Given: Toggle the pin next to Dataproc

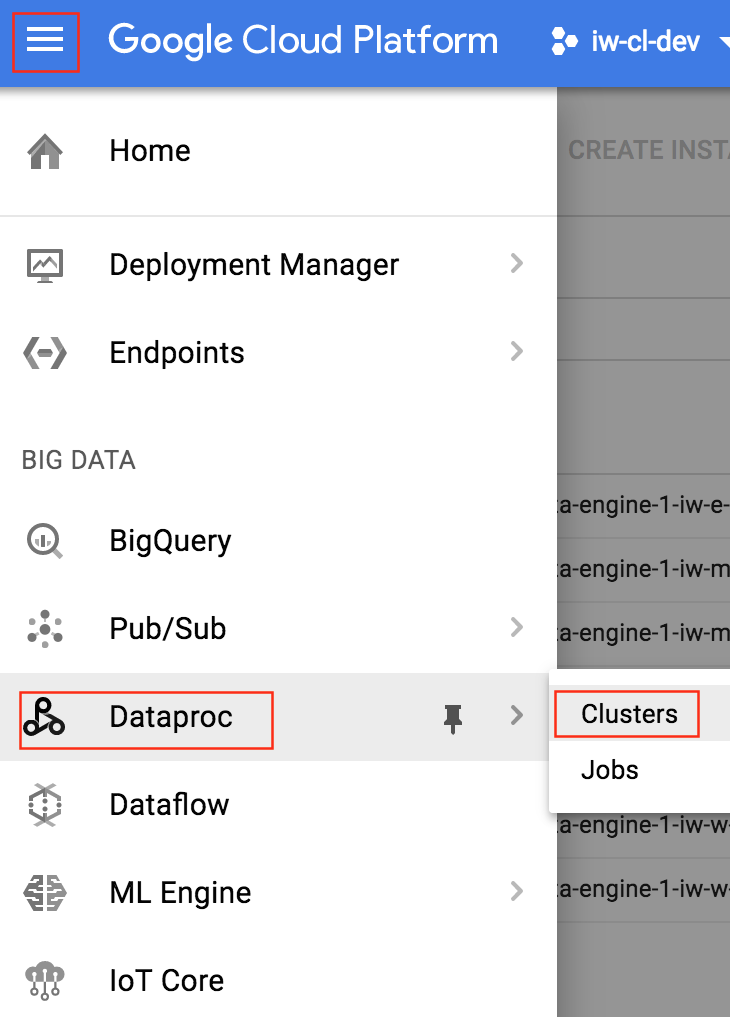Looking at the screenshot, I should 453,719.
